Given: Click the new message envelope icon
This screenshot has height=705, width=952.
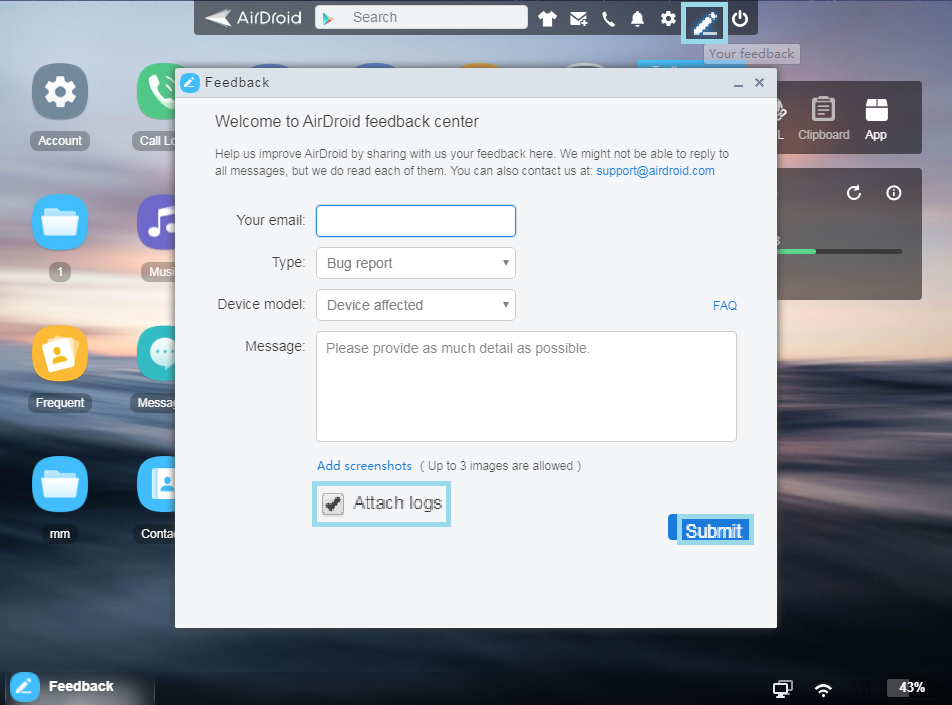Looking at the screenshot, I should [578, 18].
